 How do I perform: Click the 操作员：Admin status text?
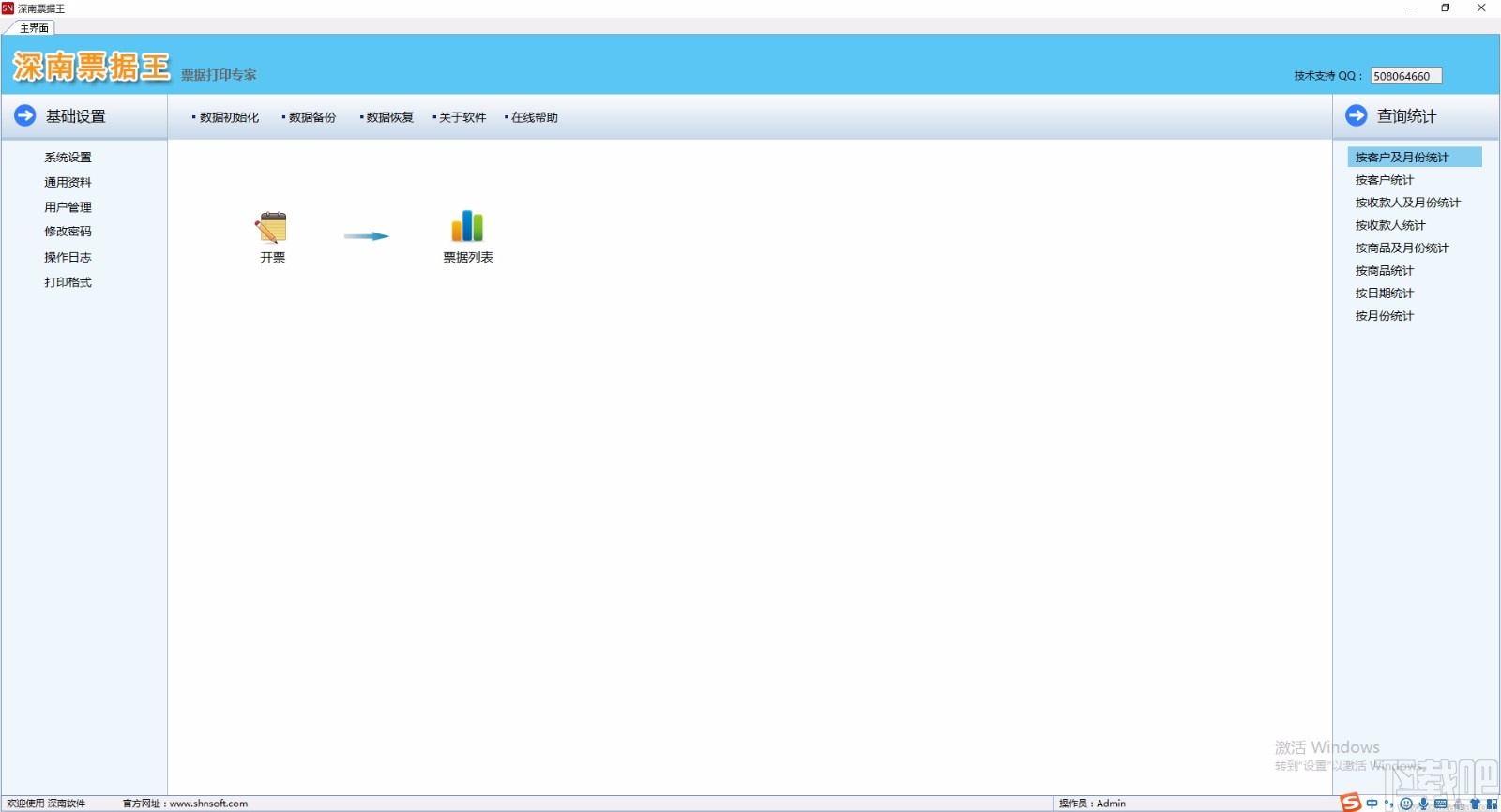tap(1092, 804)
